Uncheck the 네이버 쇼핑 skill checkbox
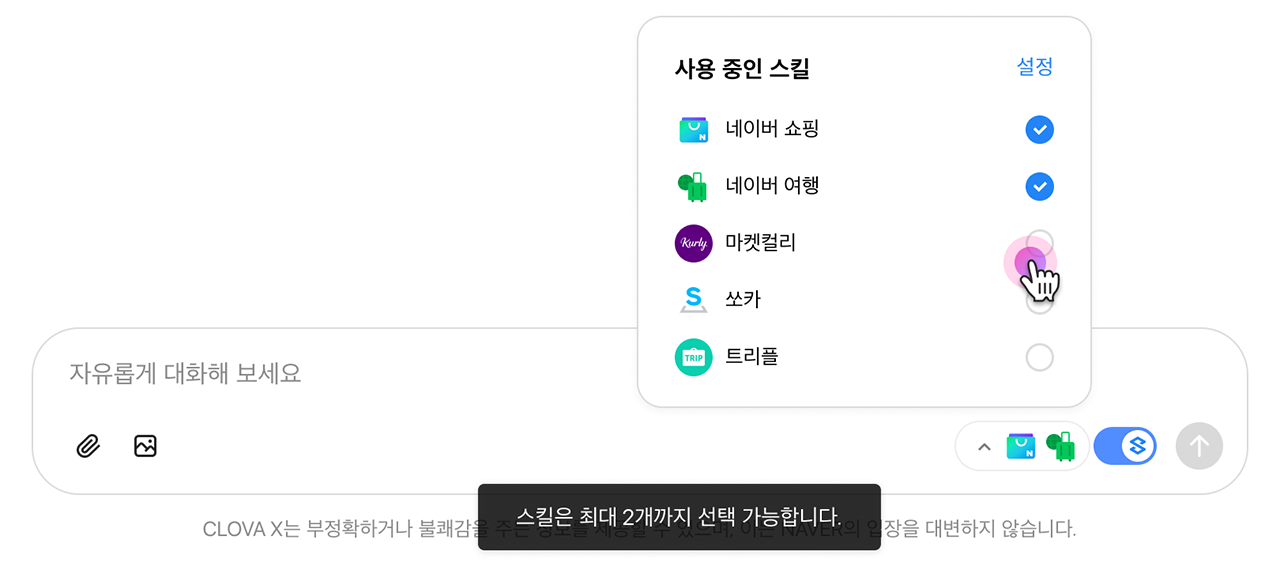Image resolution: width=1280 pixels, height=574 pixels. (x=1039, y=130)
